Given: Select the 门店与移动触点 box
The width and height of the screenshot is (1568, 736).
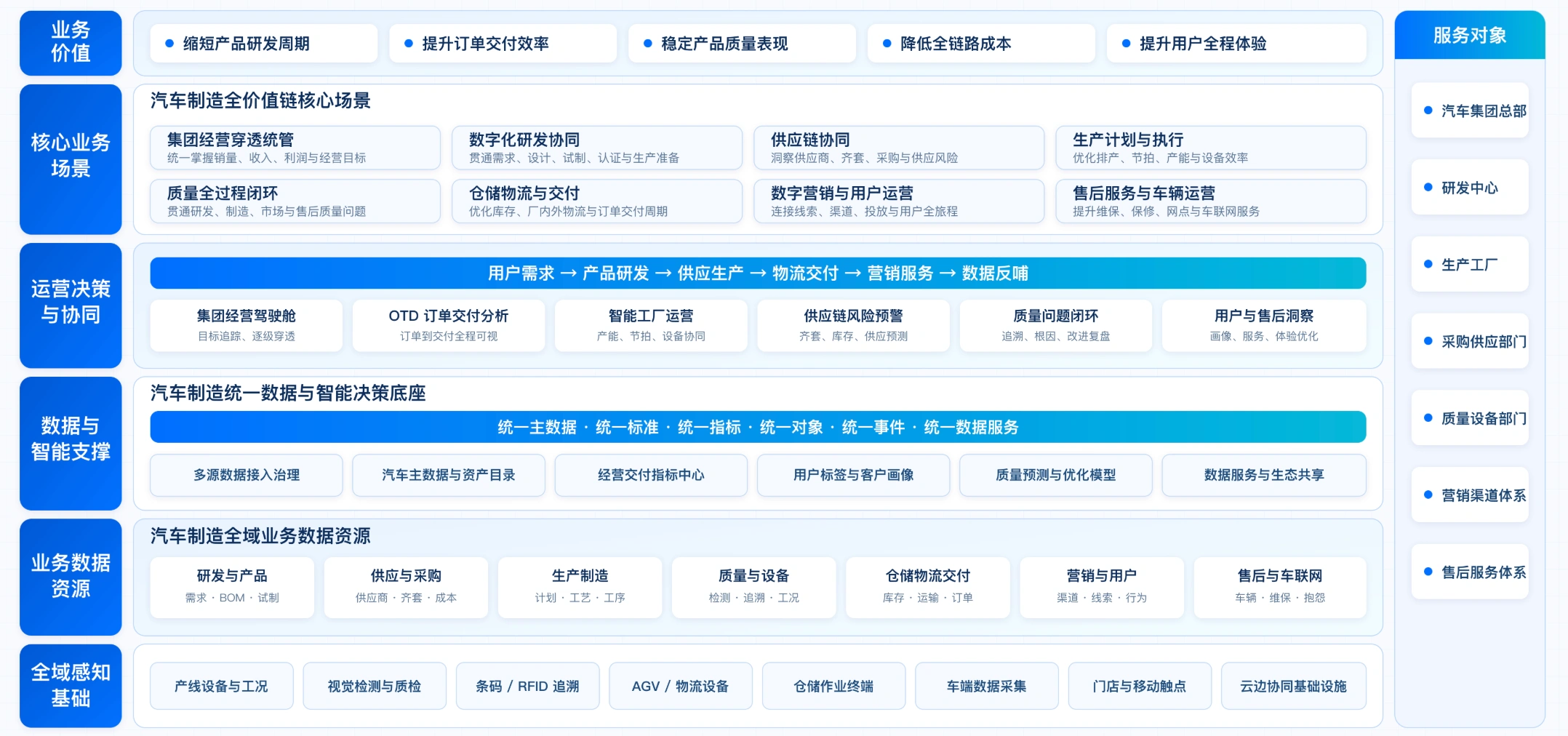Looking at the screenshot, I should 1140,686.
